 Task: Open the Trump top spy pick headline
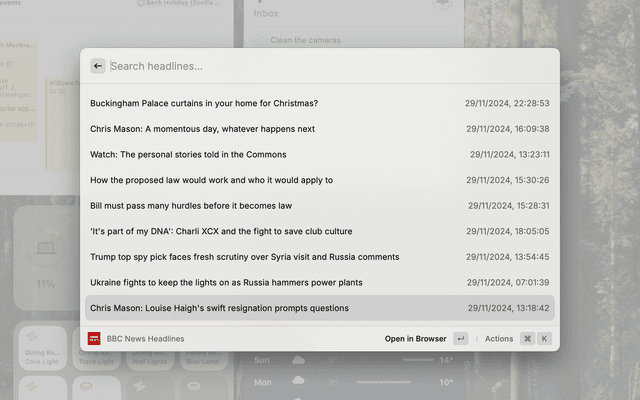click(320, 257)
